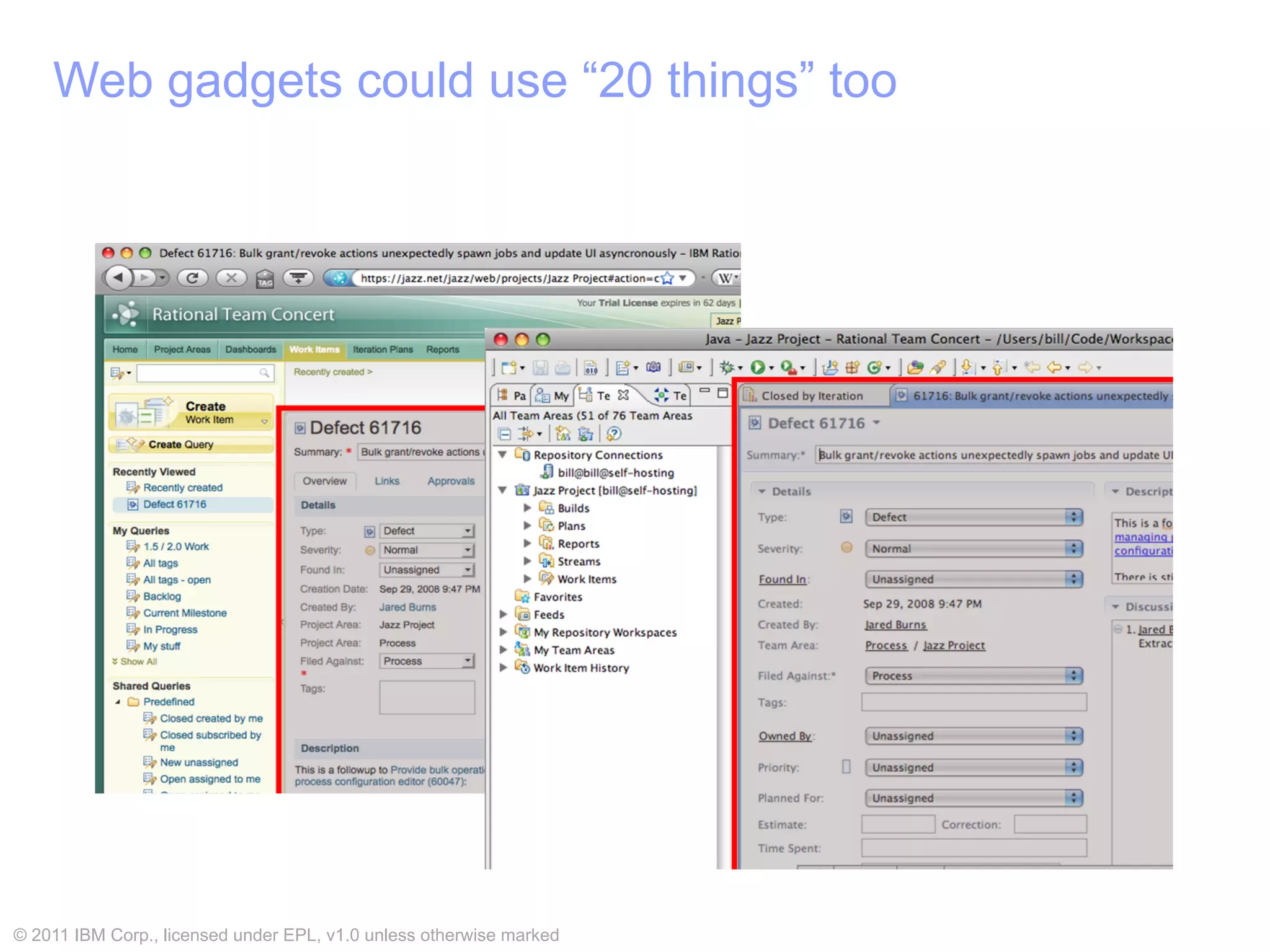
Task: Open Planned For Unassigned combo in Eclipse
Action: click(x=974, y=798)
